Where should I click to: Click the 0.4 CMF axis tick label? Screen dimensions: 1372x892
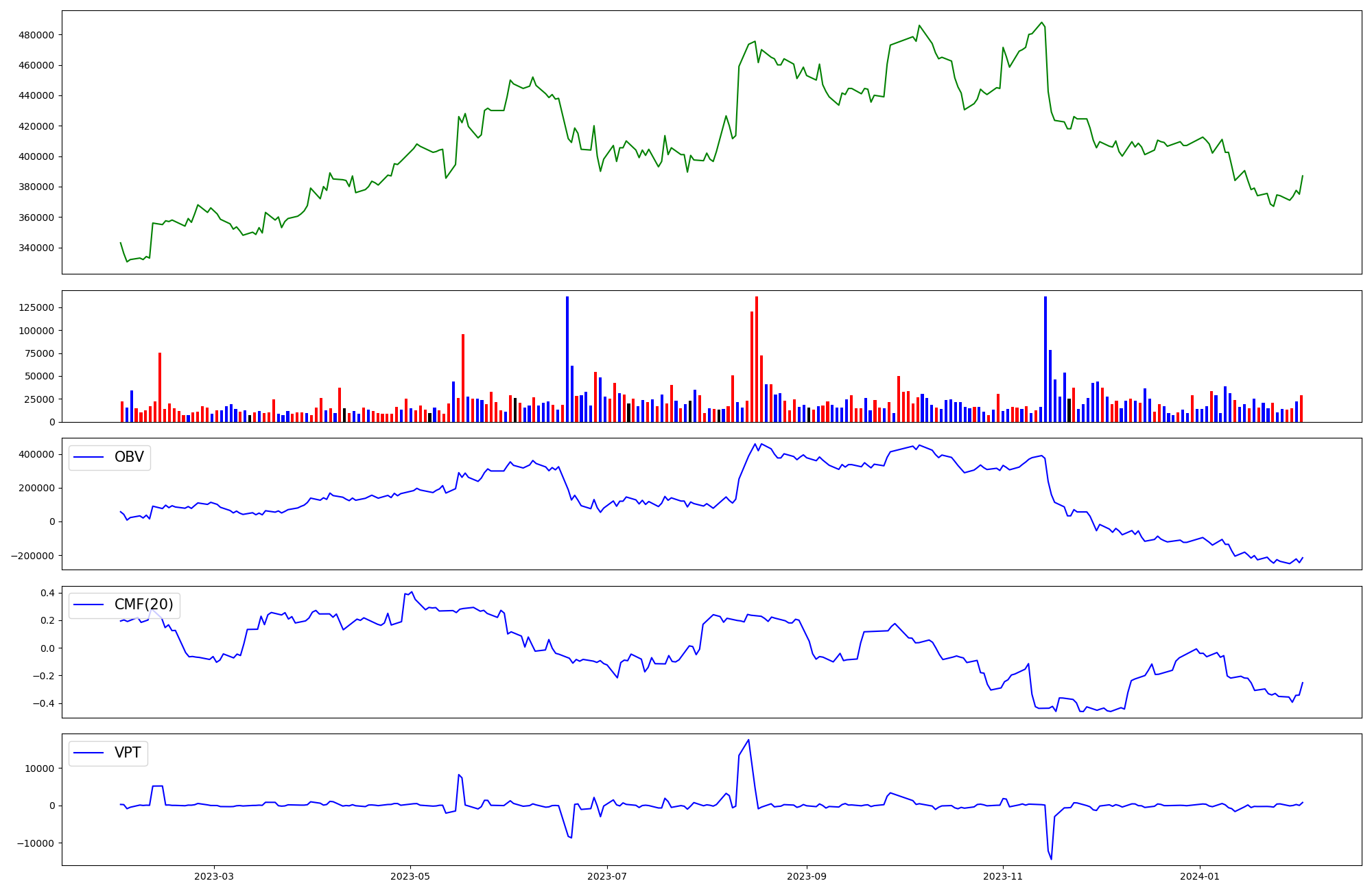coord(47,593)
